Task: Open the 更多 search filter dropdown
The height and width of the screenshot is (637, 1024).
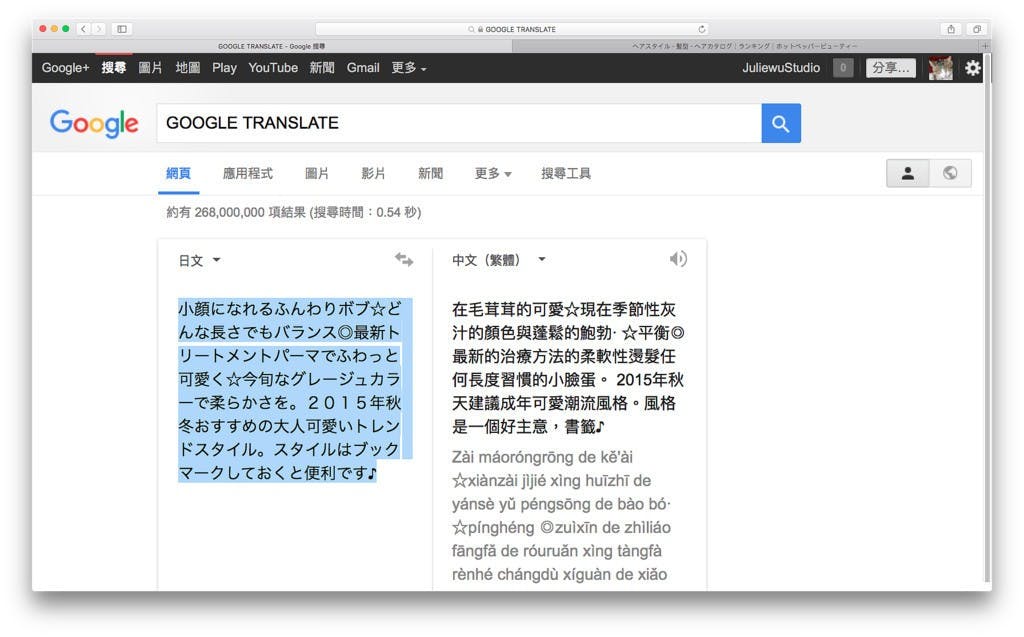Action: tap(493, 173)
